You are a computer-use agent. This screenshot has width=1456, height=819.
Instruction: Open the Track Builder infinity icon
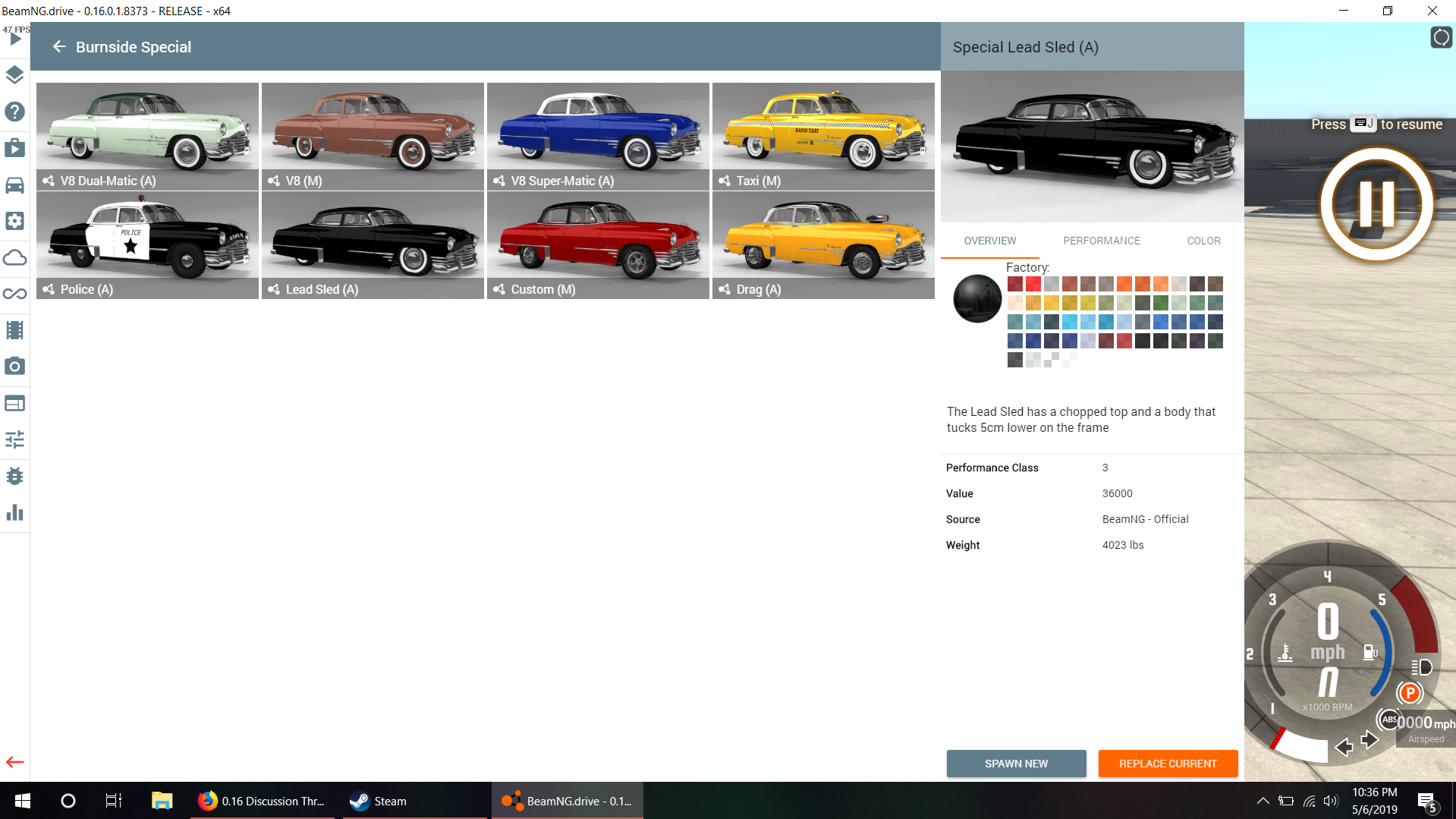(14, 294)
